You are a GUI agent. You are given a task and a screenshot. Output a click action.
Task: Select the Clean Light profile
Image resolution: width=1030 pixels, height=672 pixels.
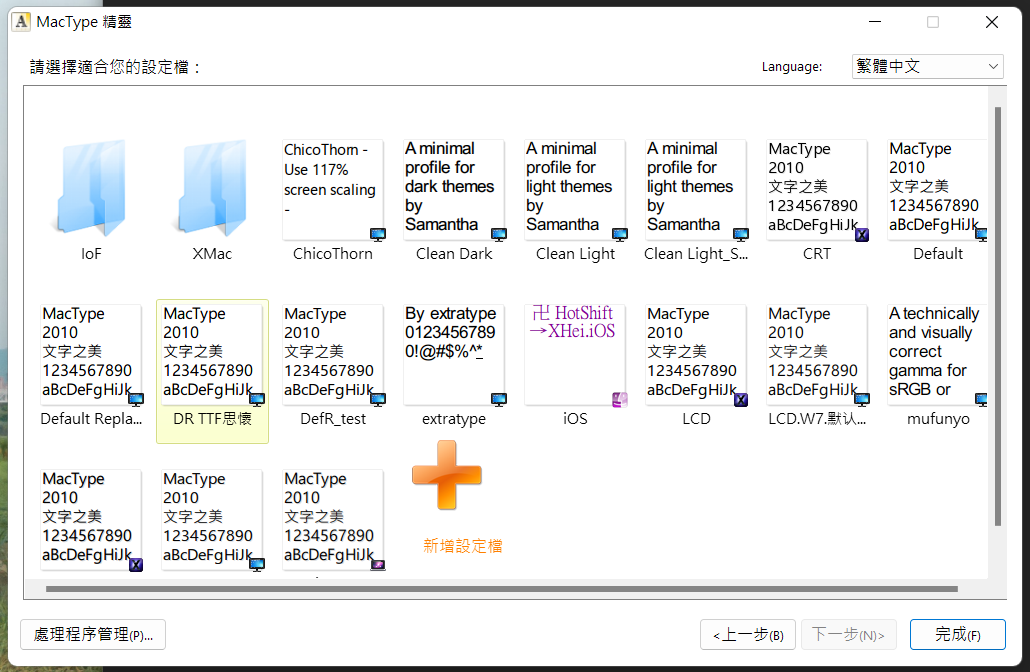[x=575, y=190]
